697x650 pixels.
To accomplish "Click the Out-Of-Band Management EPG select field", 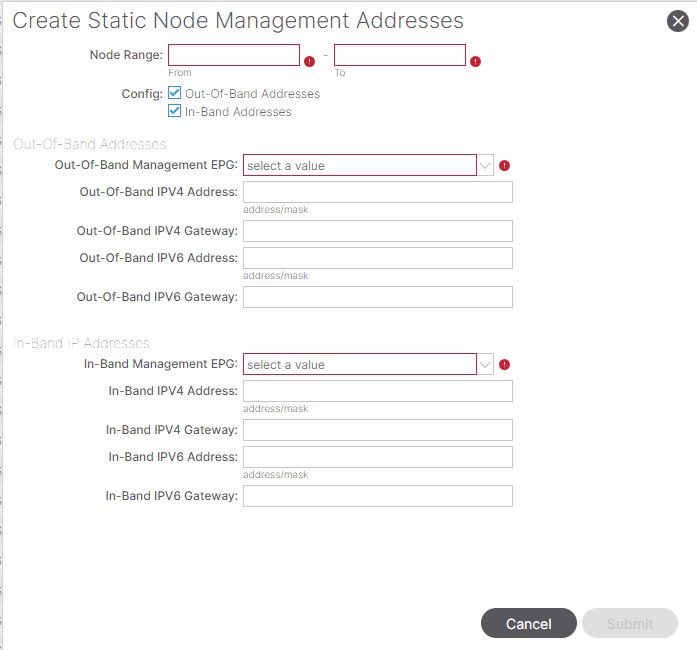I will tap(359, 166).
